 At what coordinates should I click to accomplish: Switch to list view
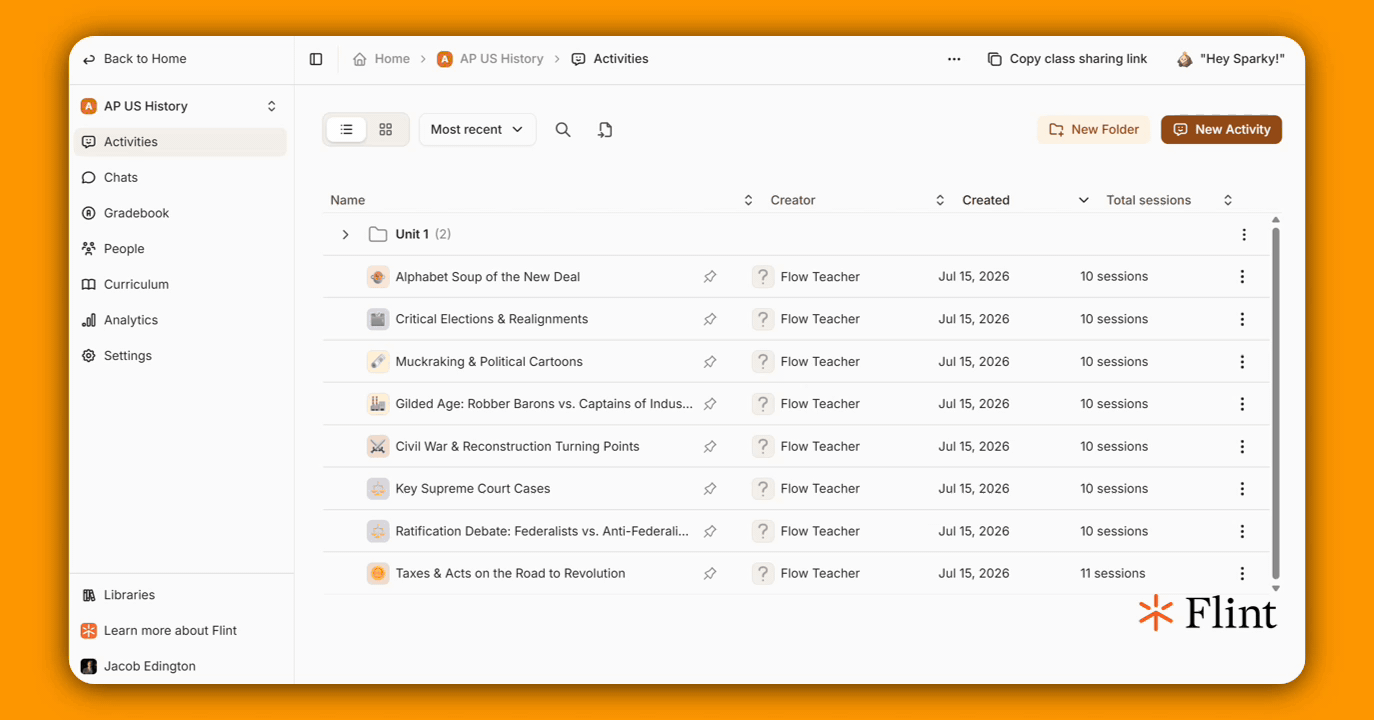(x=346, y=130)
